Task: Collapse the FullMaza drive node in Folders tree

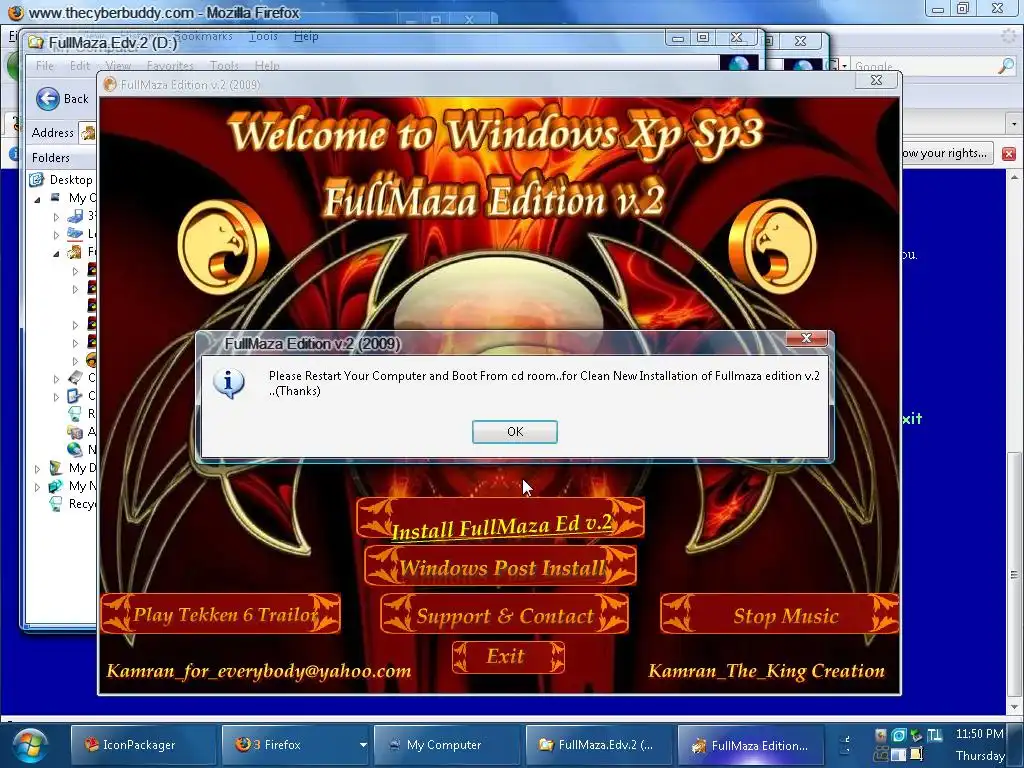Action: point(56,253)
